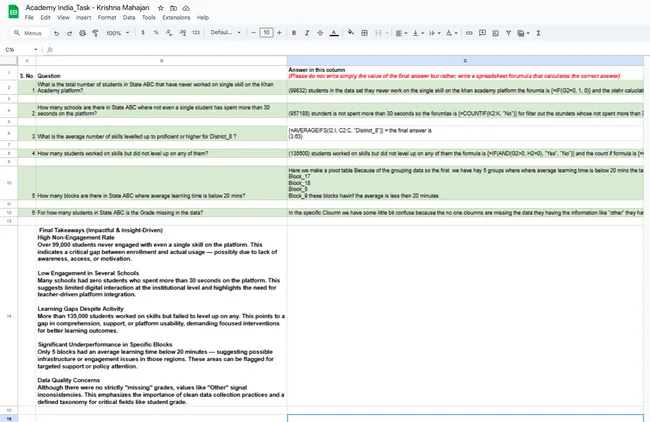Open the Help menu
Image resolution: width=650 pixels, height=422 pixels.
pyautogui.click(x=203, y=17)
